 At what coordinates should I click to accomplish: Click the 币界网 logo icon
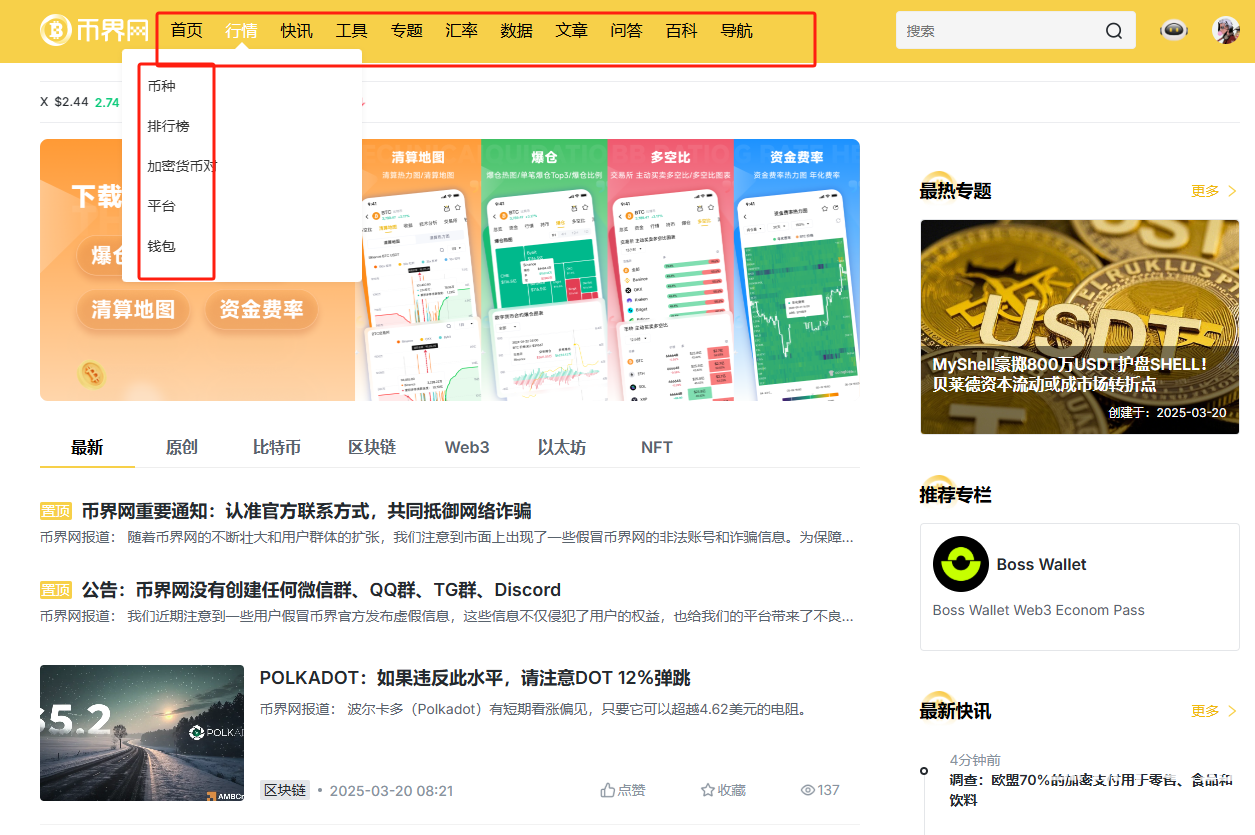pyautogui.click(x=56, y=31)
